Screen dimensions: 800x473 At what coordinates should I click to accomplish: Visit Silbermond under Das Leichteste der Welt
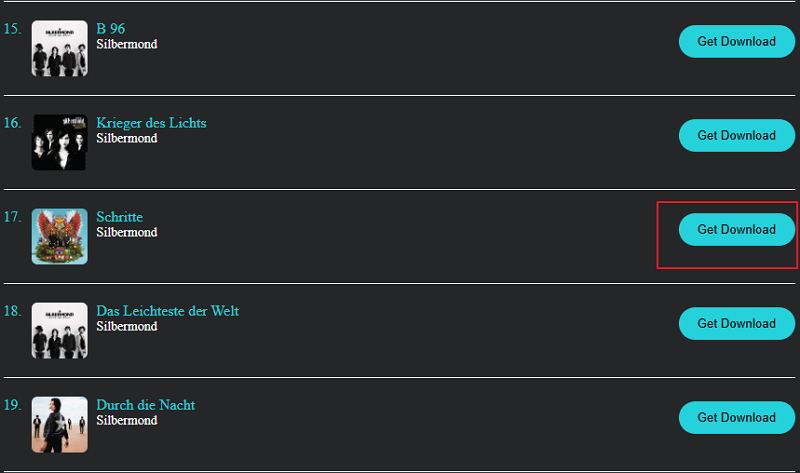click(x=126, y=326)
